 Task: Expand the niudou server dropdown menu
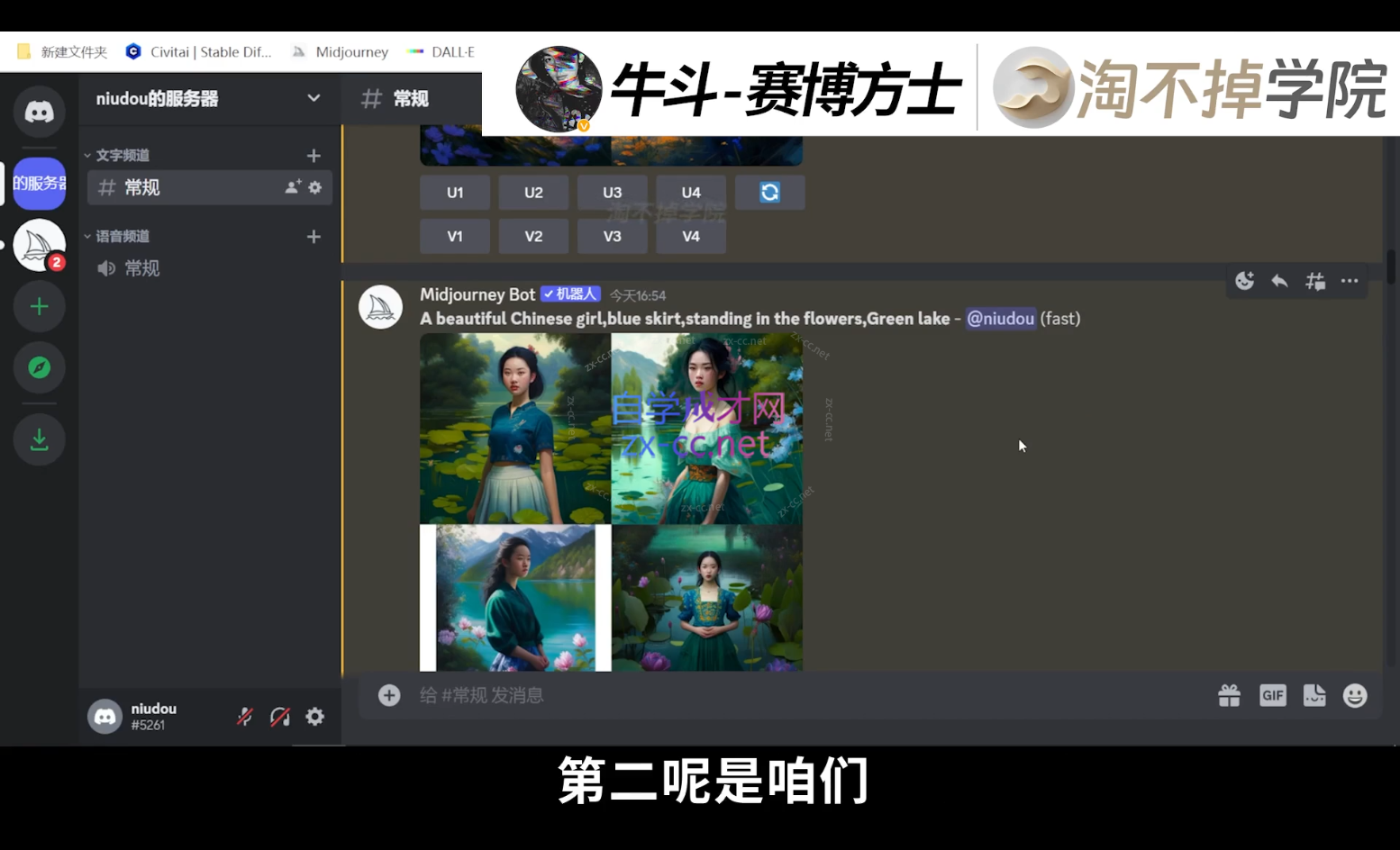313,98
